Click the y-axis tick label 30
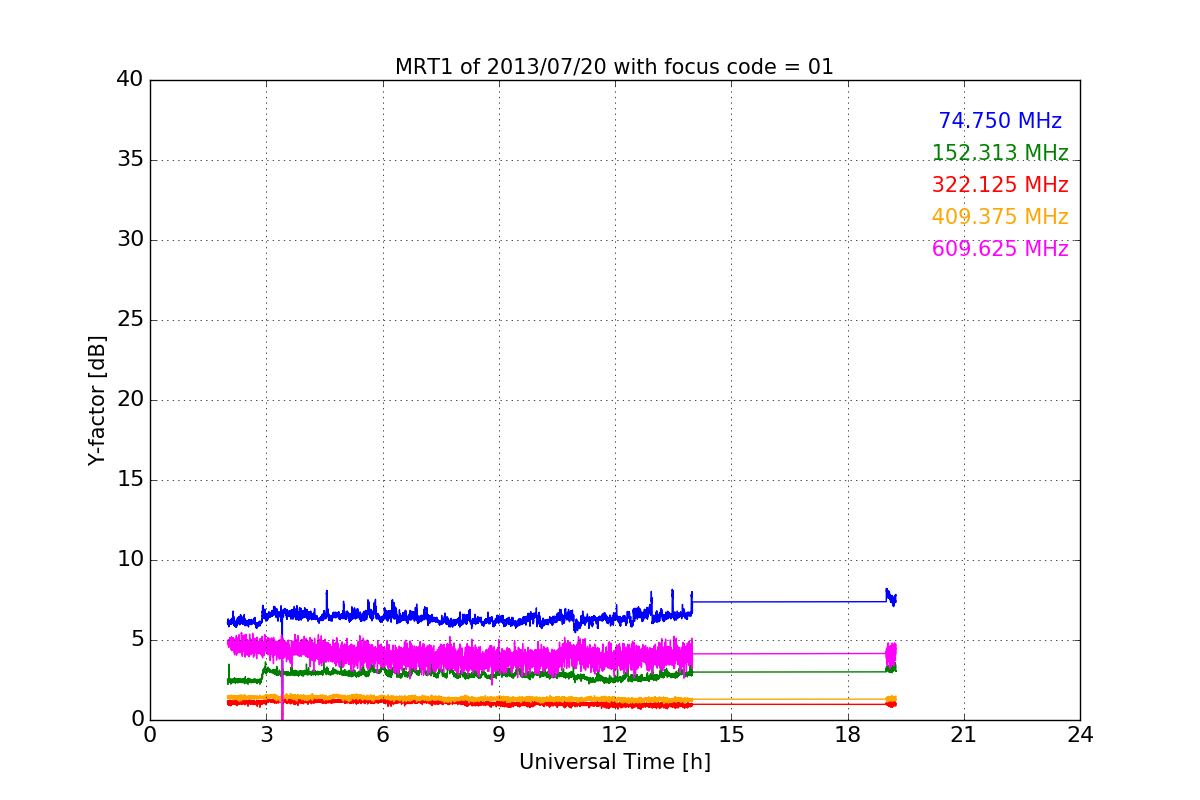 (x=130, y=240)
